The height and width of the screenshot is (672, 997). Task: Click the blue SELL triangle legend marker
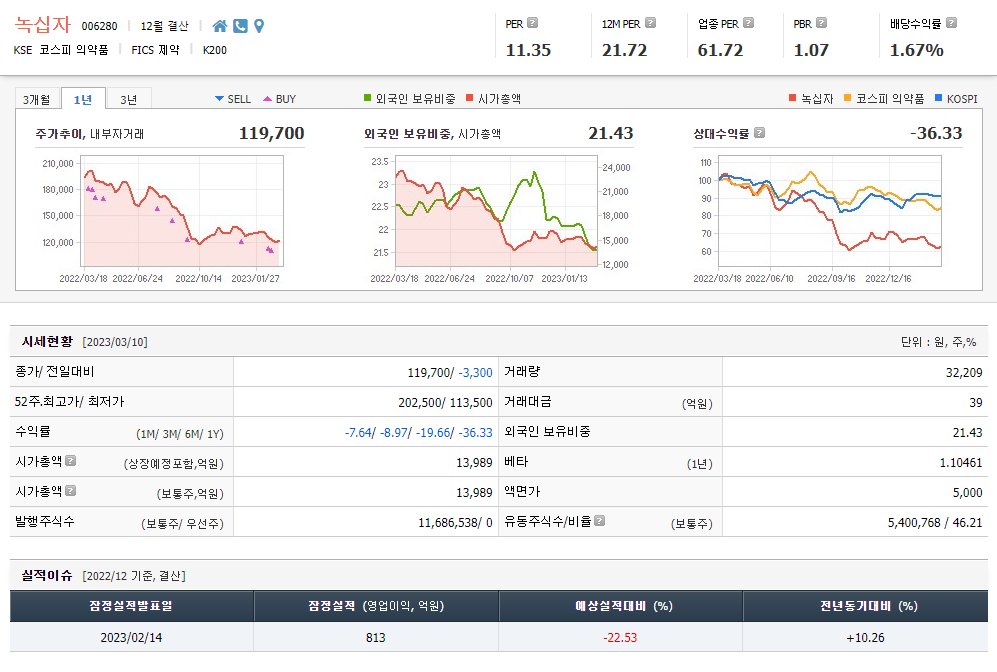tap(219, 99)
